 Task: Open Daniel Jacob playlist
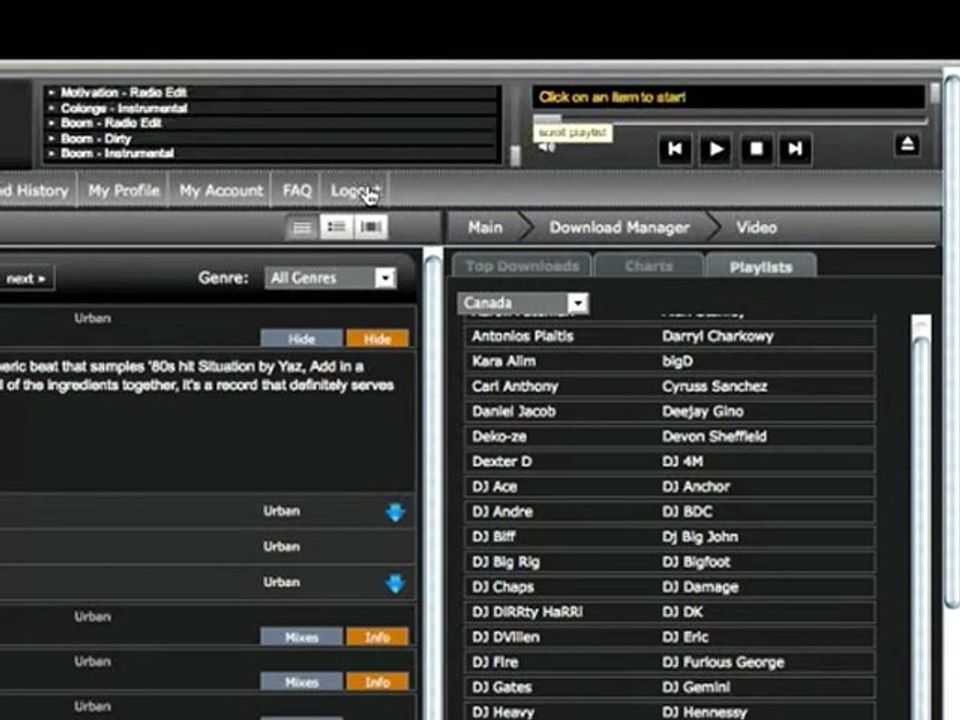pyautogui.click(x=514, y=411)
